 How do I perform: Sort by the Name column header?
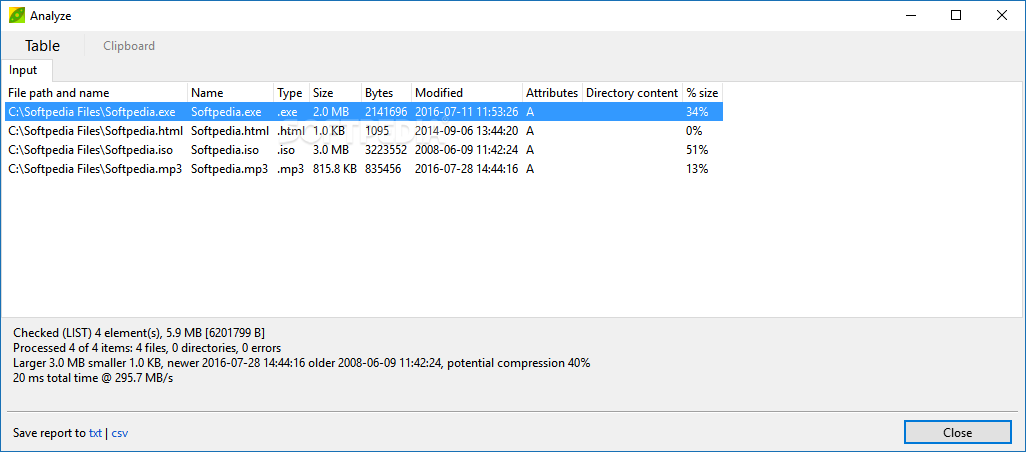click(230, 93)
